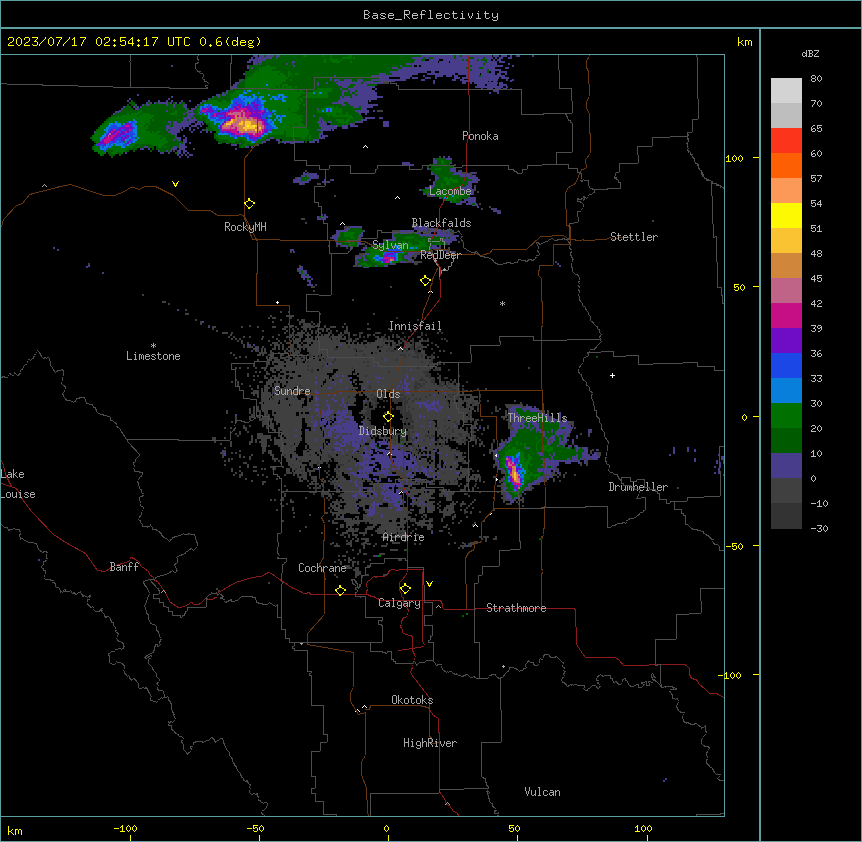862x842 pixels.
Task: Click the storm echo over Sylvan
Action: (x=388, y=257)
